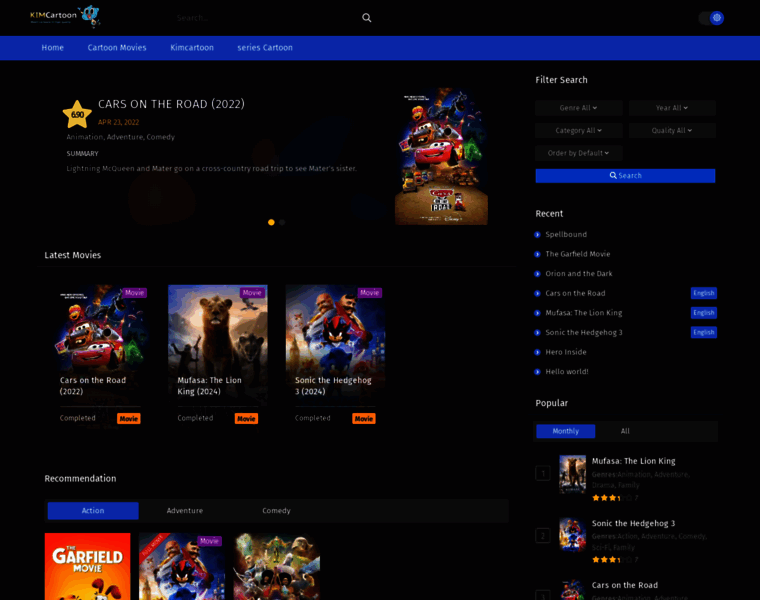Select the Comedy recommendation tab
The height and width of the screenshot is (600, 760).
(276, 511)
